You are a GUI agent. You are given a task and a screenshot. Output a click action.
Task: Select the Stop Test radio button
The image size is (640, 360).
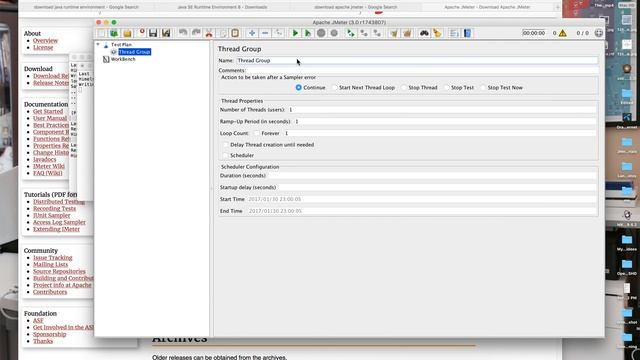(447, 88)
